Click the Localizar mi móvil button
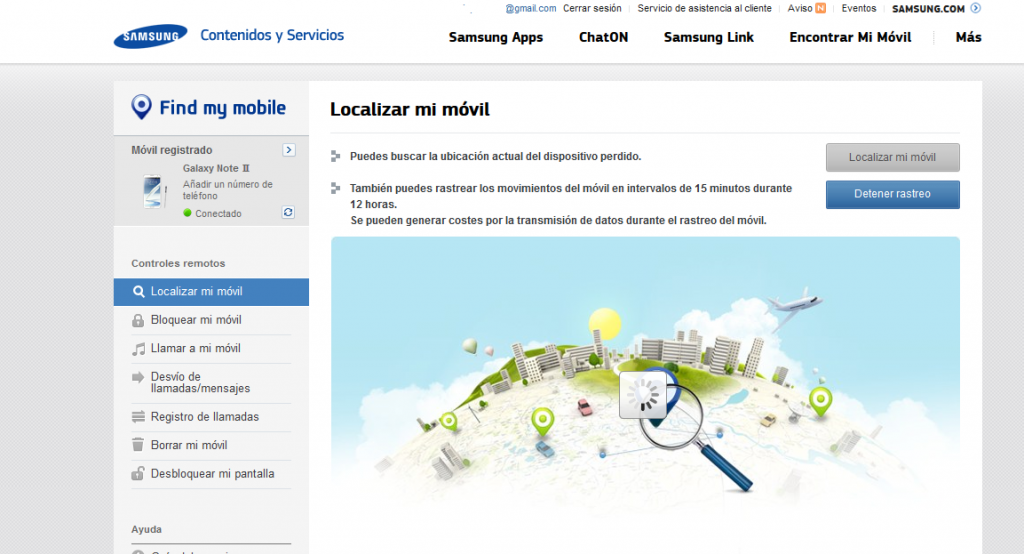The width and height of the screenshot is (1024, 554). click(x=892, y=157)
